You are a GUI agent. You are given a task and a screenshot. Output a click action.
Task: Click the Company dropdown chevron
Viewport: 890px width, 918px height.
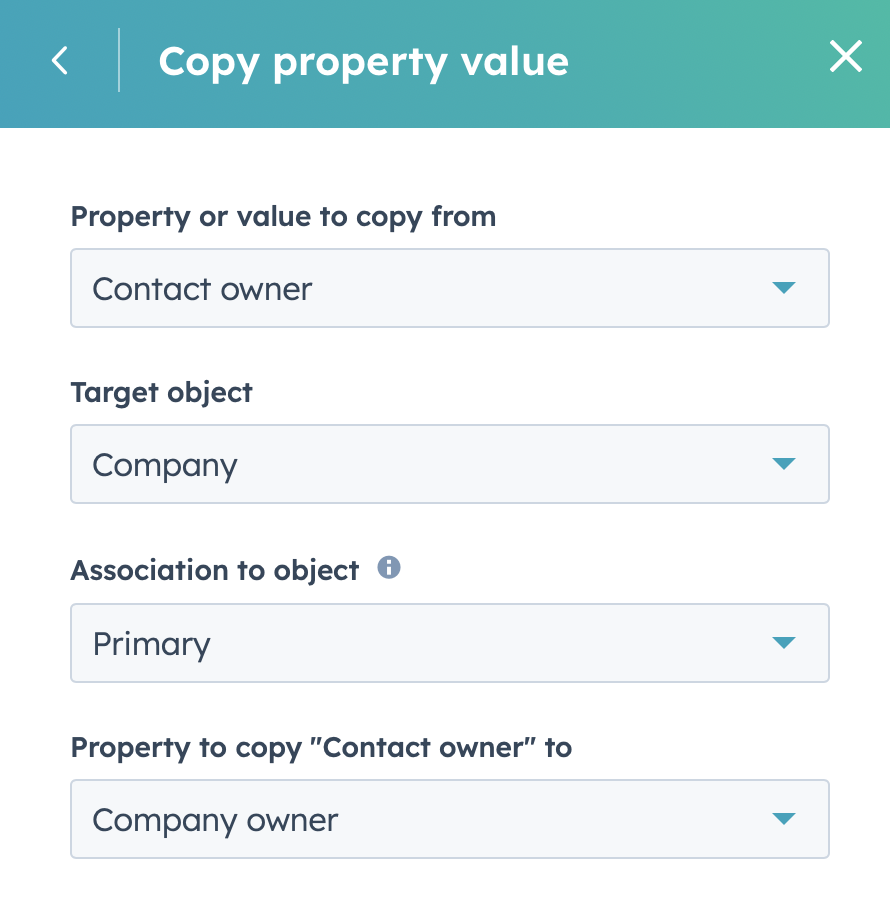787,464
